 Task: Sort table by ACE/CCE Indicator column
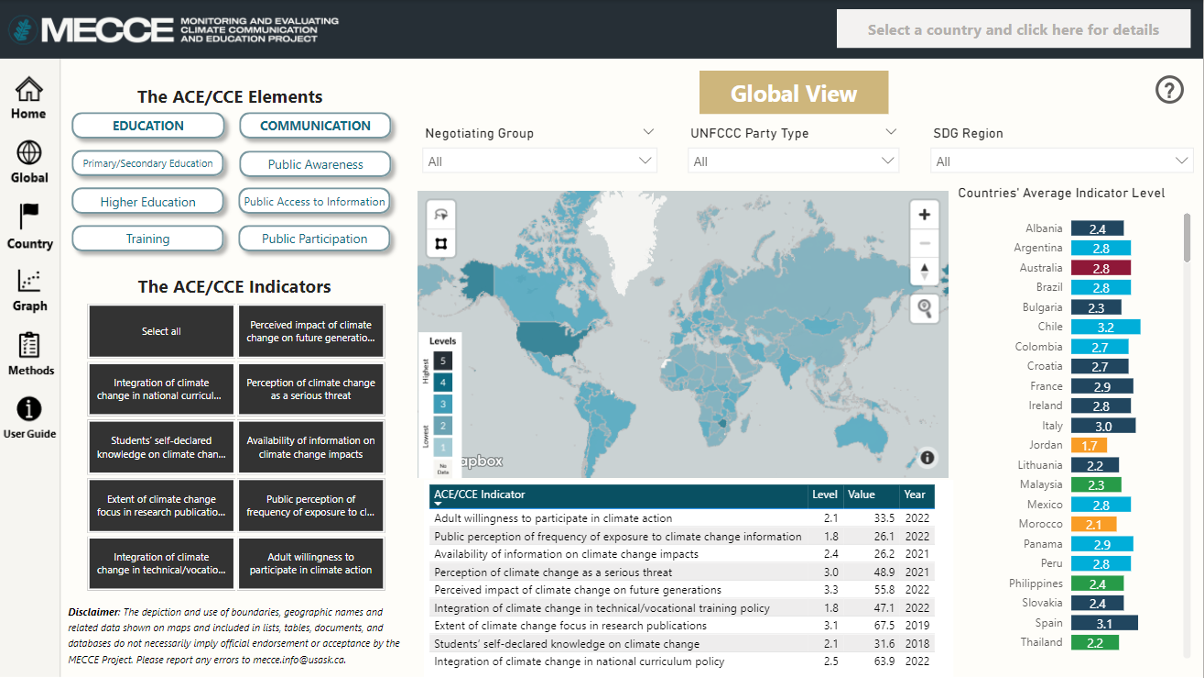(479, 494)
